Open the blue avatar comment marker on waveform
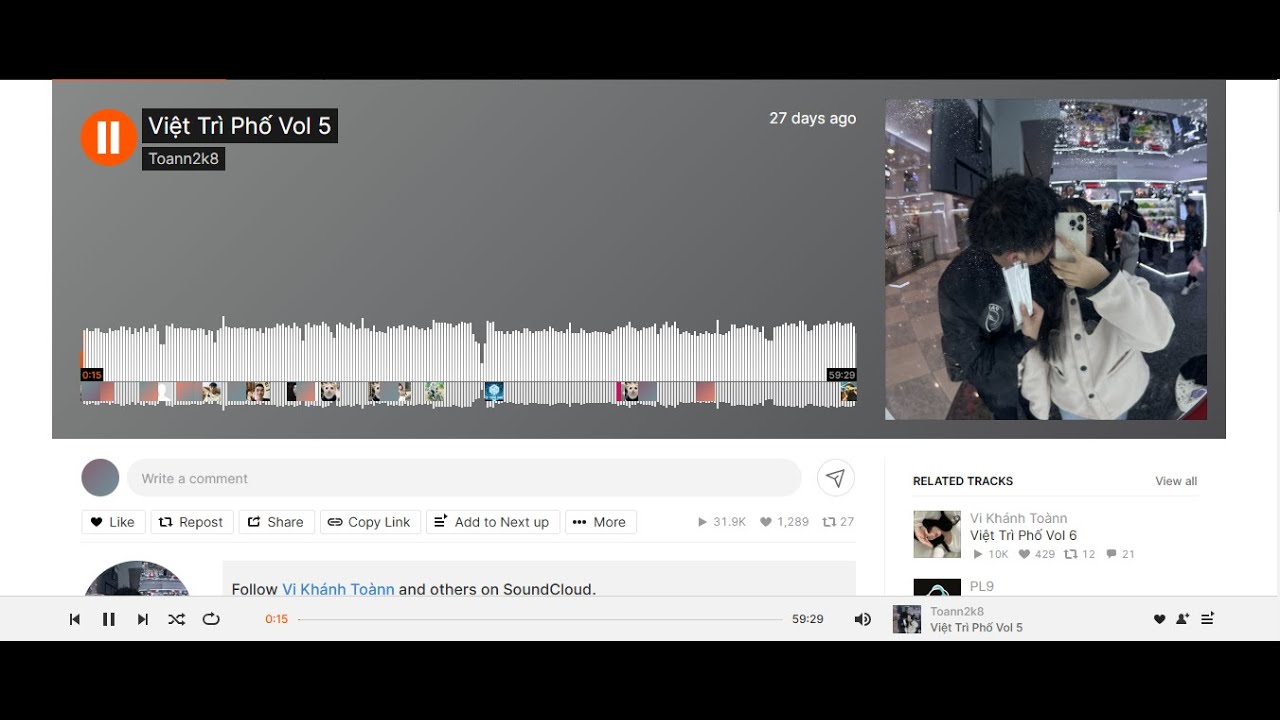Screen dimensions: 1280x720 pos(494,392)
